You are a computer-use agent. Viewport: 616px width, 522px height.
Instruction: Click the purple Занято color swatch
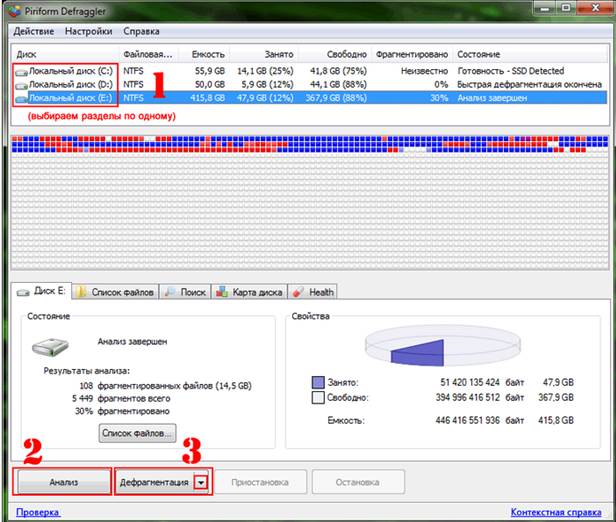click(318, 382)
